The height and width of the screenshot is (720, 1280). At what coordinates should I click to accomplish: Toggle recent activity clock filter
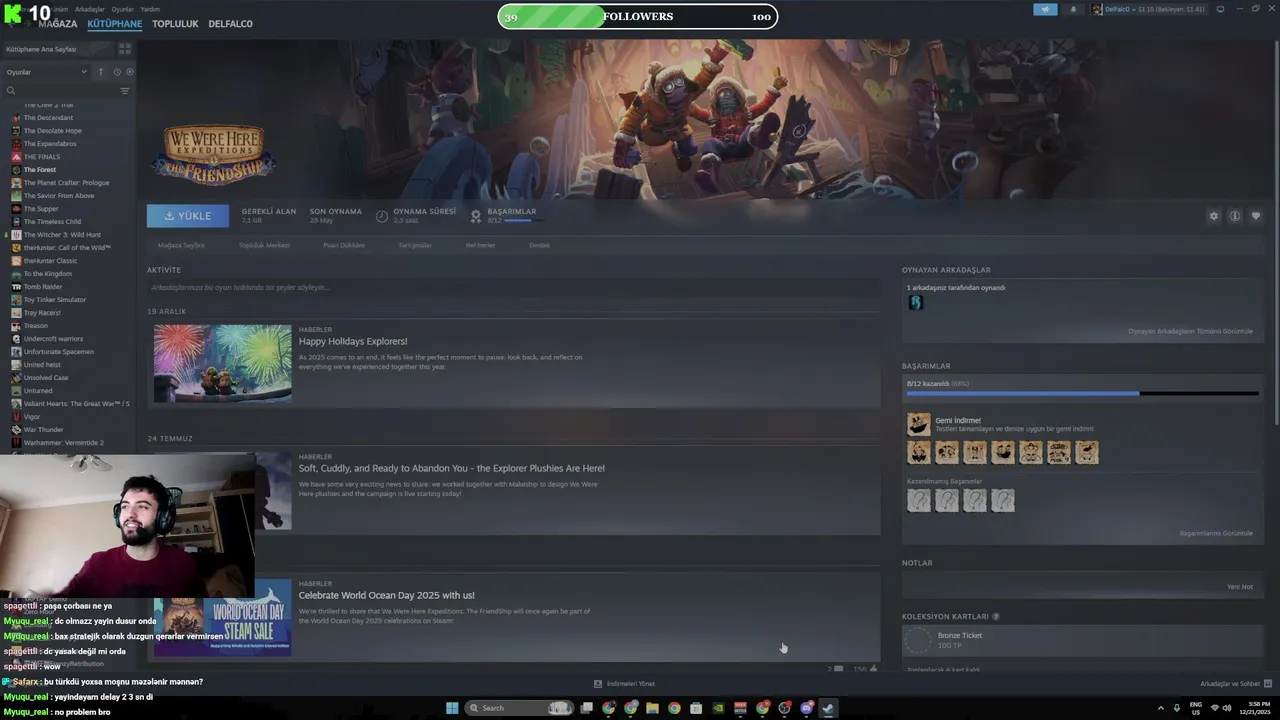point(117,72)
